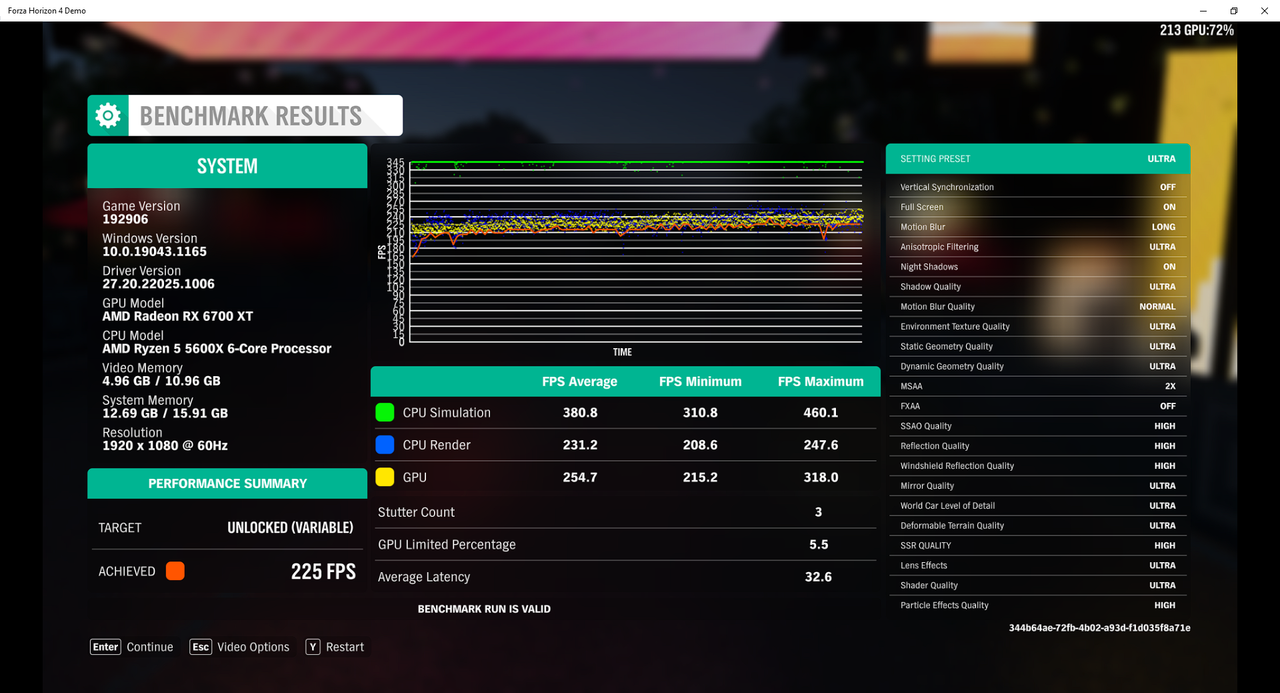Select Continue at the bottom

(150, 647)
